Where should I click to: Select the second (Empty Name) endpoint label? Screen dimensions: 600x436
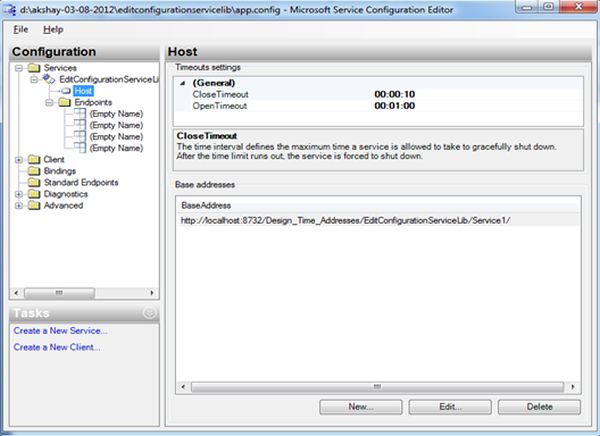point(116,125)
